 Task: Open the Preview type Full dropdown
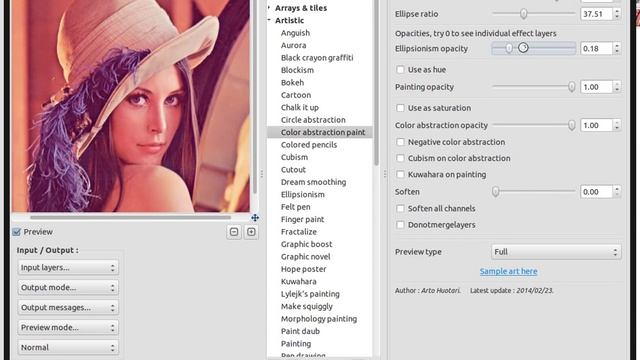click(x=556, y=252)
